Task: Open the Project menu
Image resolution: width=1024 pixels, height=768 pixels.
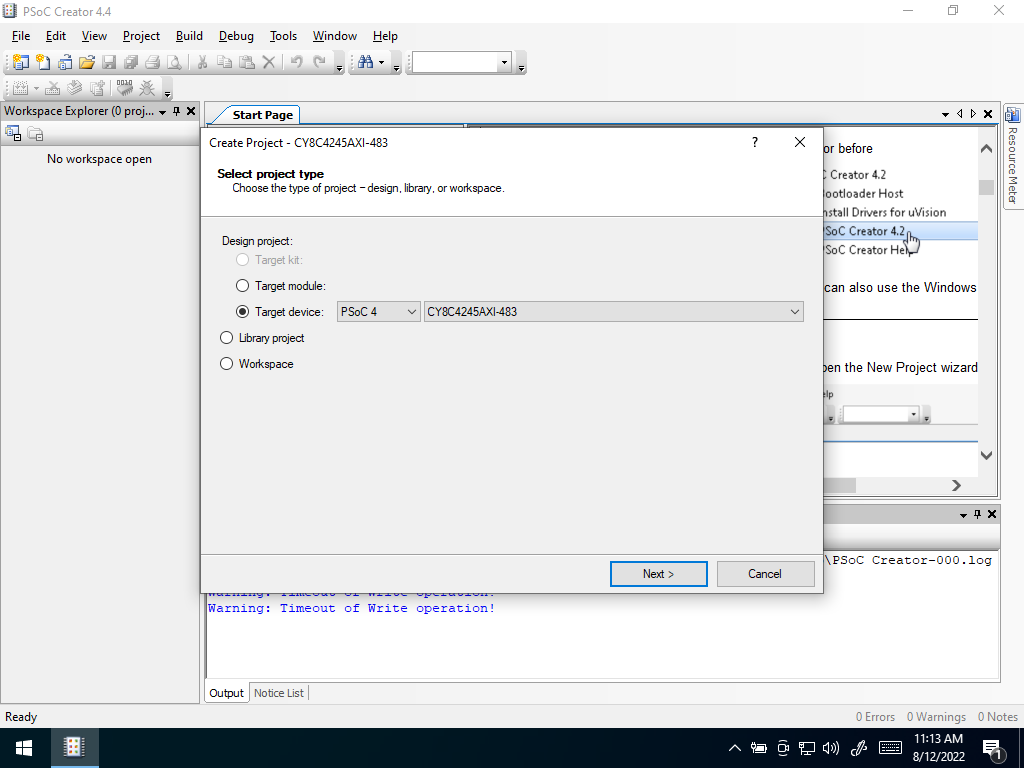Action: point(141,36)
